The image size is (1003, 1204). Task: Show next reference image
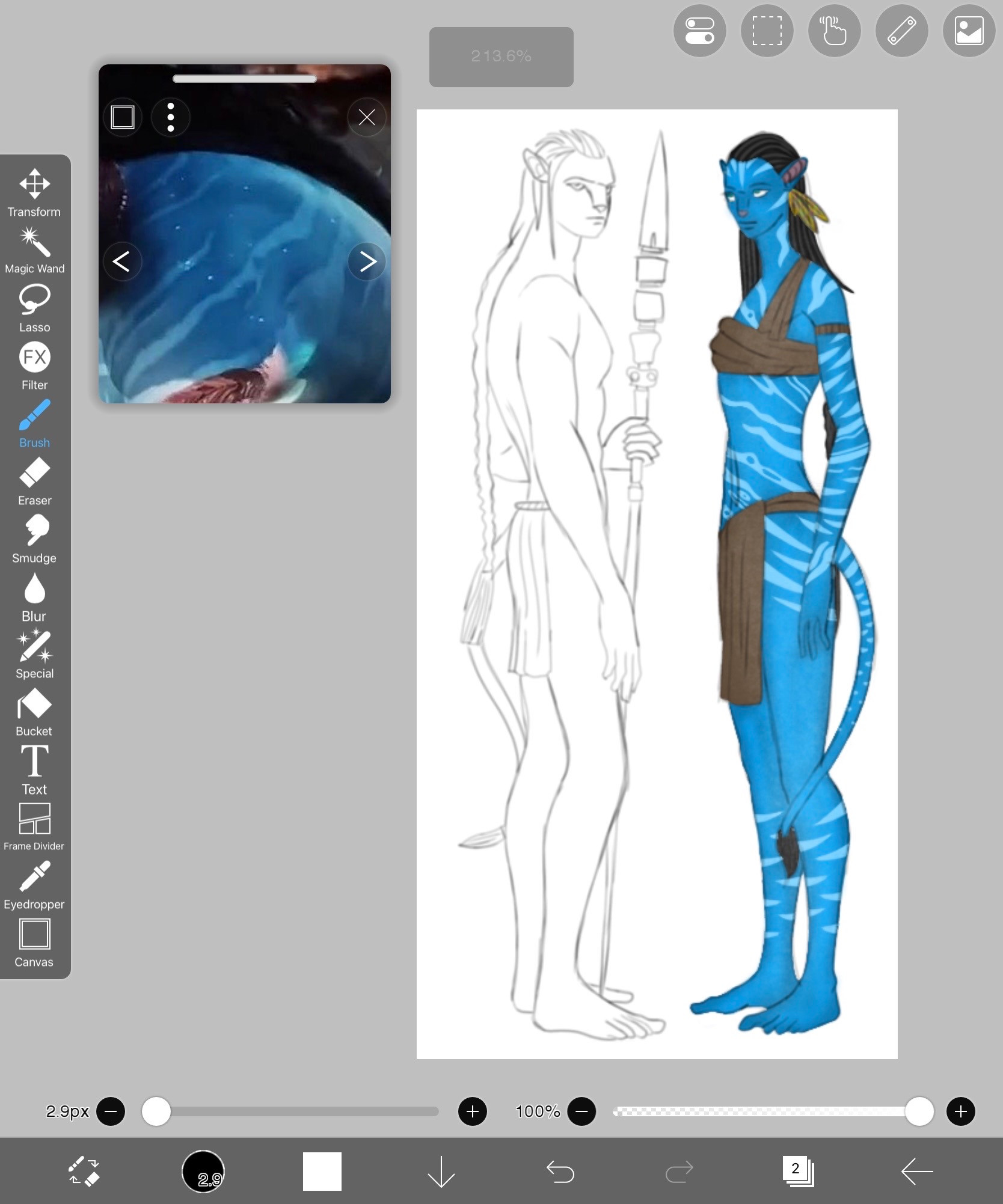[x=367, y=261]
